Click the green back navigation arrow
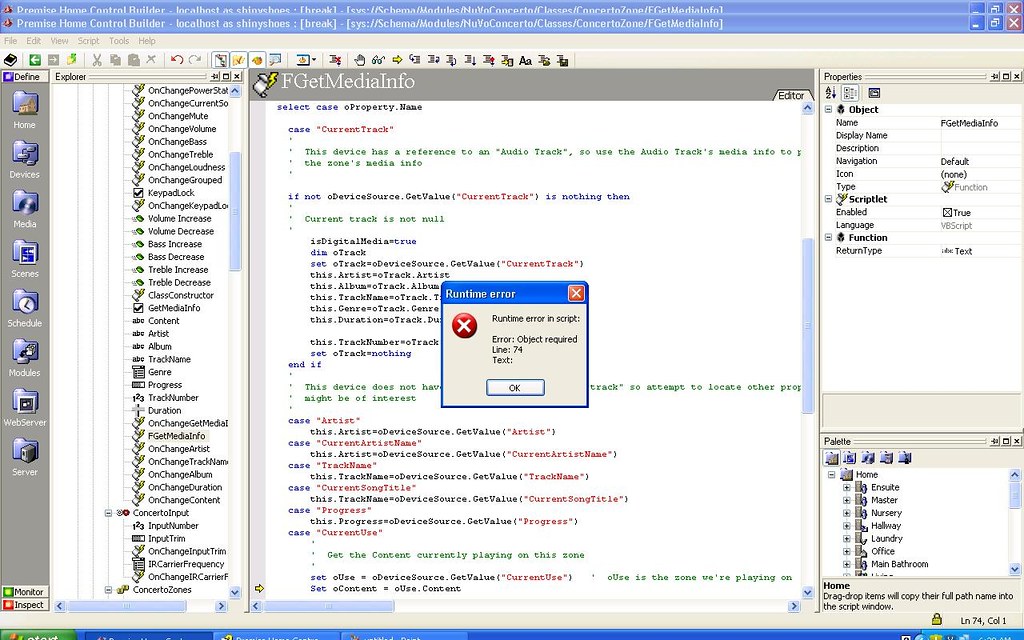The image size is (1024, 640). pyautogui.click(x=35, y=60)
